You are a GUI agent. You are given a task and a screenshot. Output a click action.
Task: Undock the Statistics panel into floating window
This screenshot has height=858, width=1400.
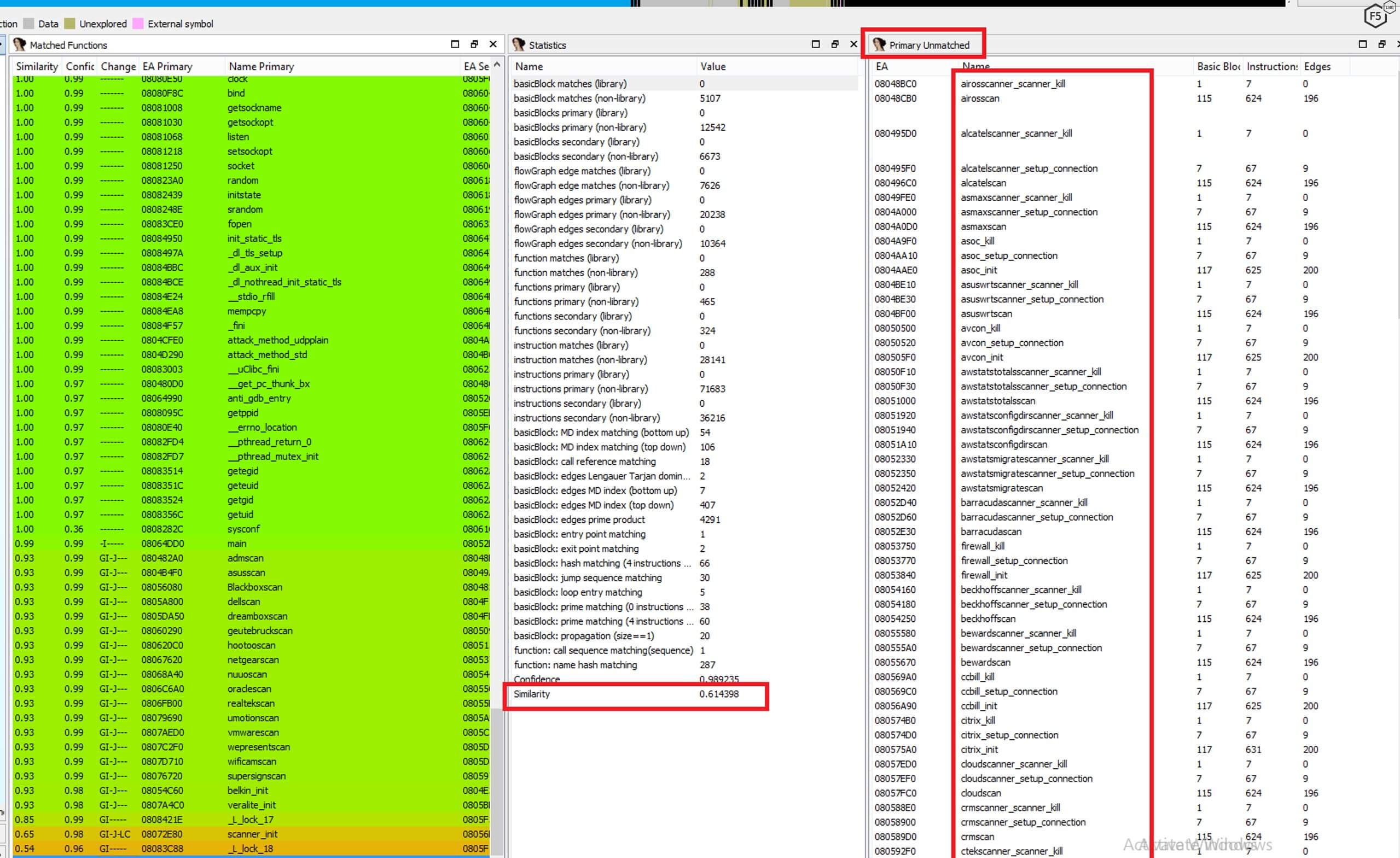click(835, 44)
